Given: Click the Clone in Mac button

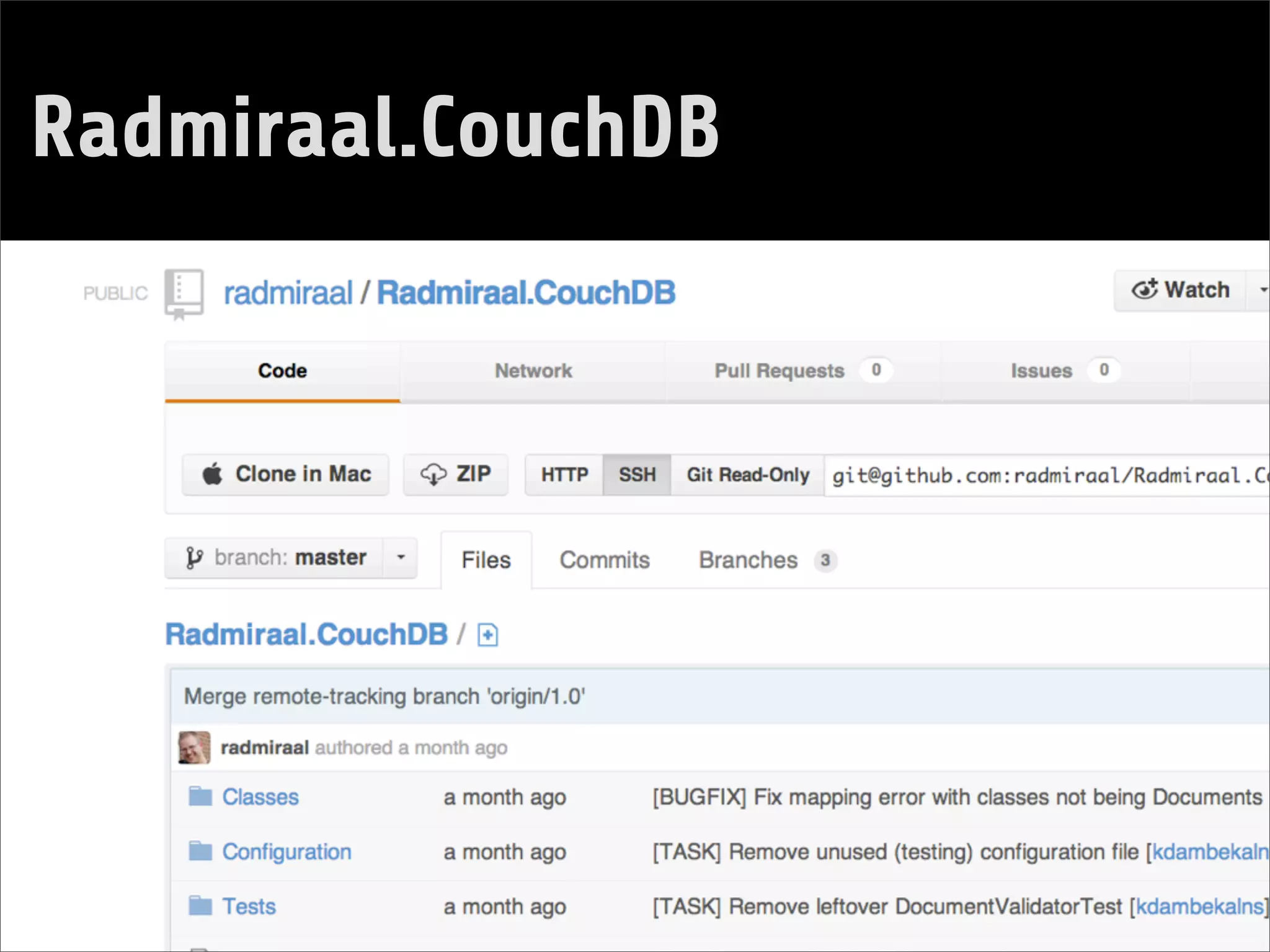Looking at the screenshot, I should click(286, 474).
